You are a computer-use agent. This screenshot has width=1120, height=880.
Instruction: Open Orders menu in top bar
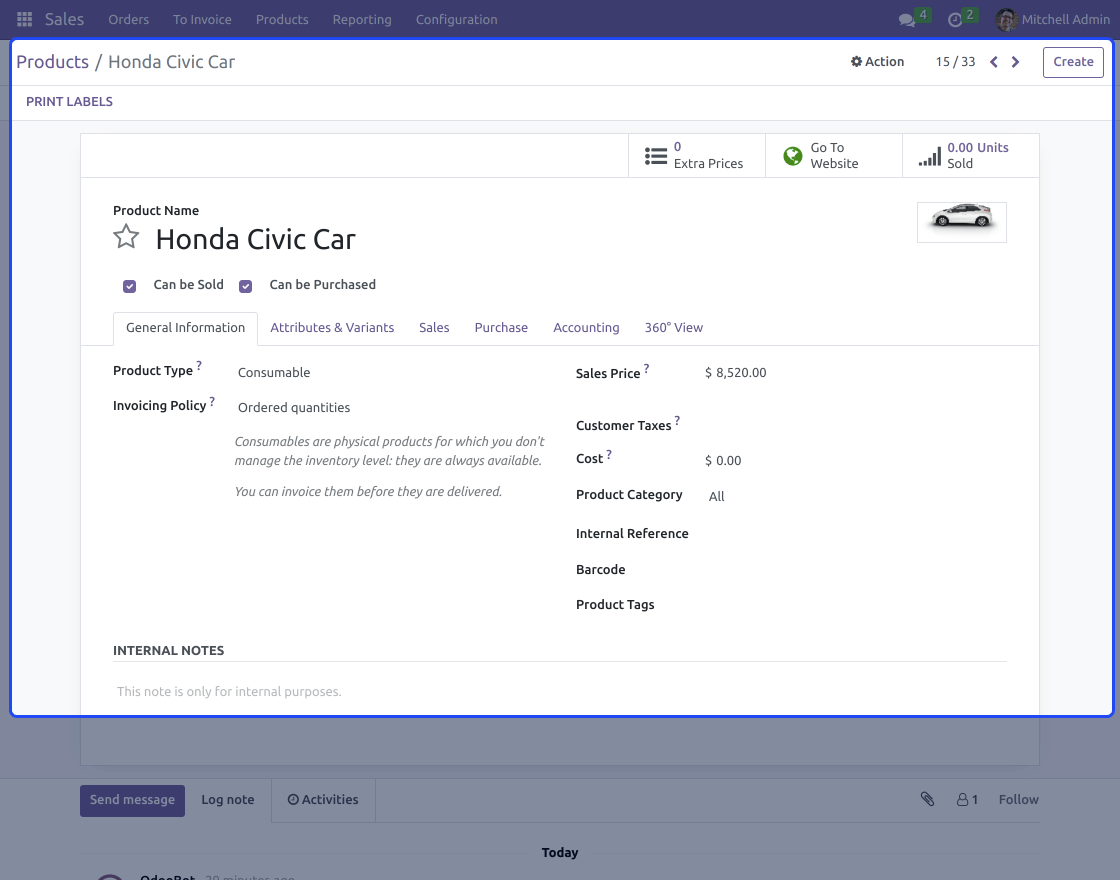[x=129, y=19]
